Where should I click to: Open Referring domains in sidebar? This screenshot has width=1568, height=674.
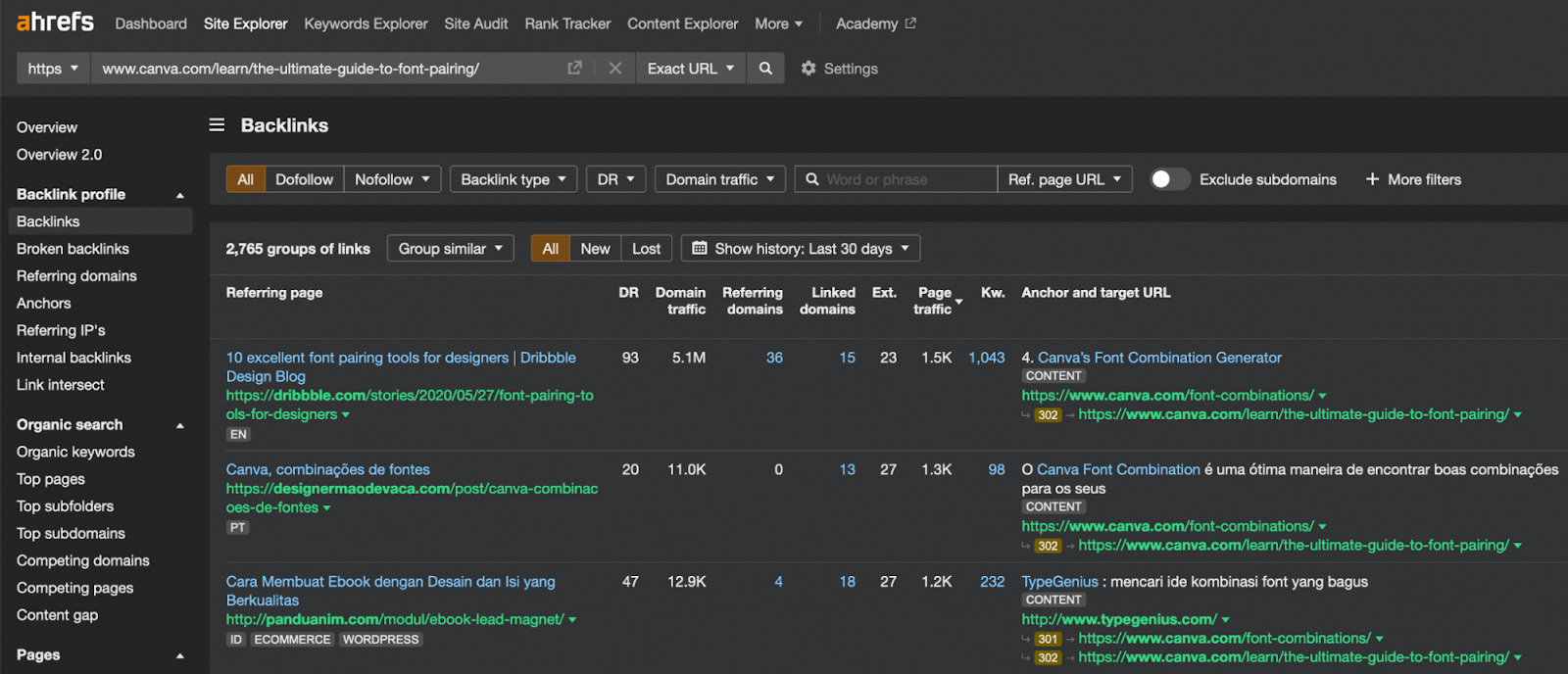(76, 276)
